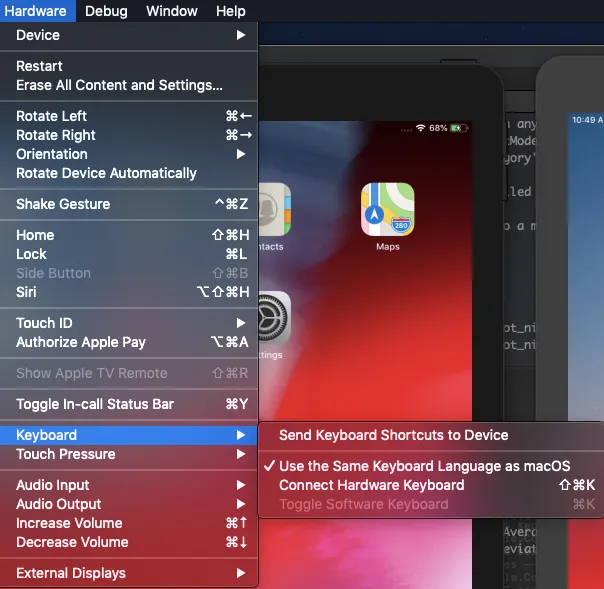Toggle Rotate Device Automatically
604x589 pixels.
coord(129,173)
